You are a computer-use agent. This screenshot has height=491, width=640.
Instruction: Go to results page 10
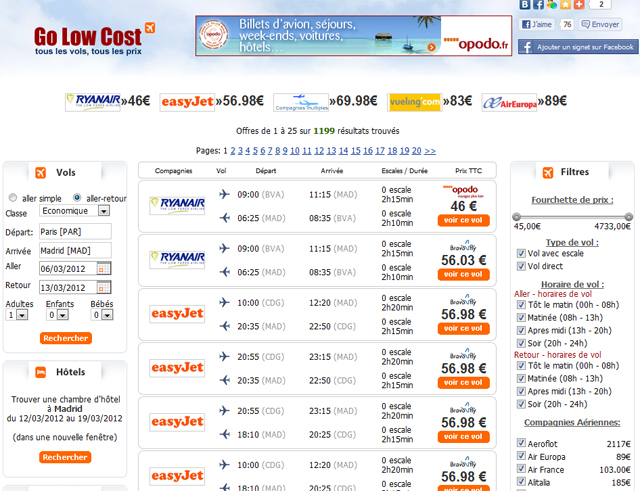(x=295, y=151)
